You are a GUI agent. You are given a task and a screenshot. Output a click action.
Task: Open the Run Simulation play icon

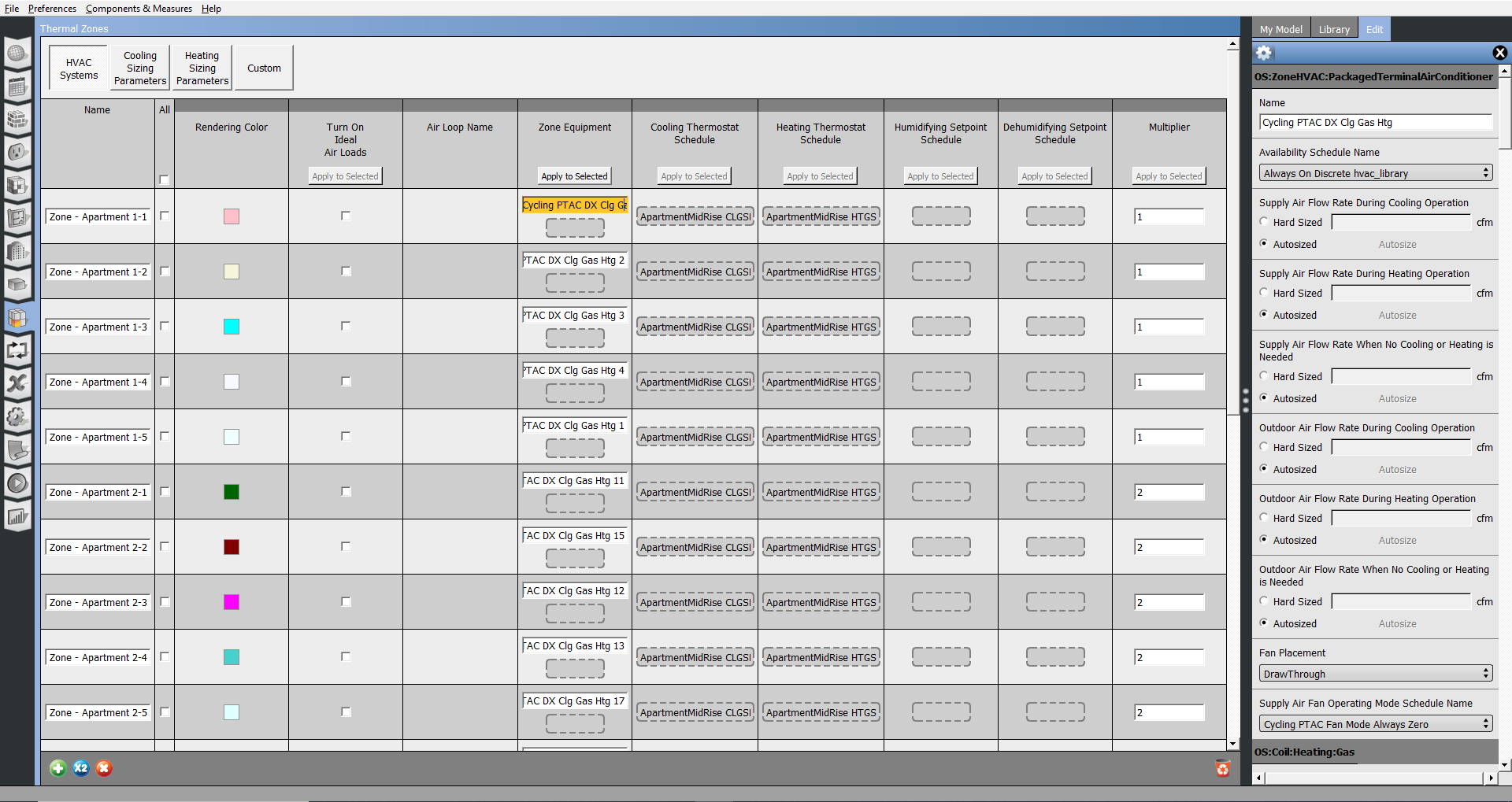pos(17,483)
